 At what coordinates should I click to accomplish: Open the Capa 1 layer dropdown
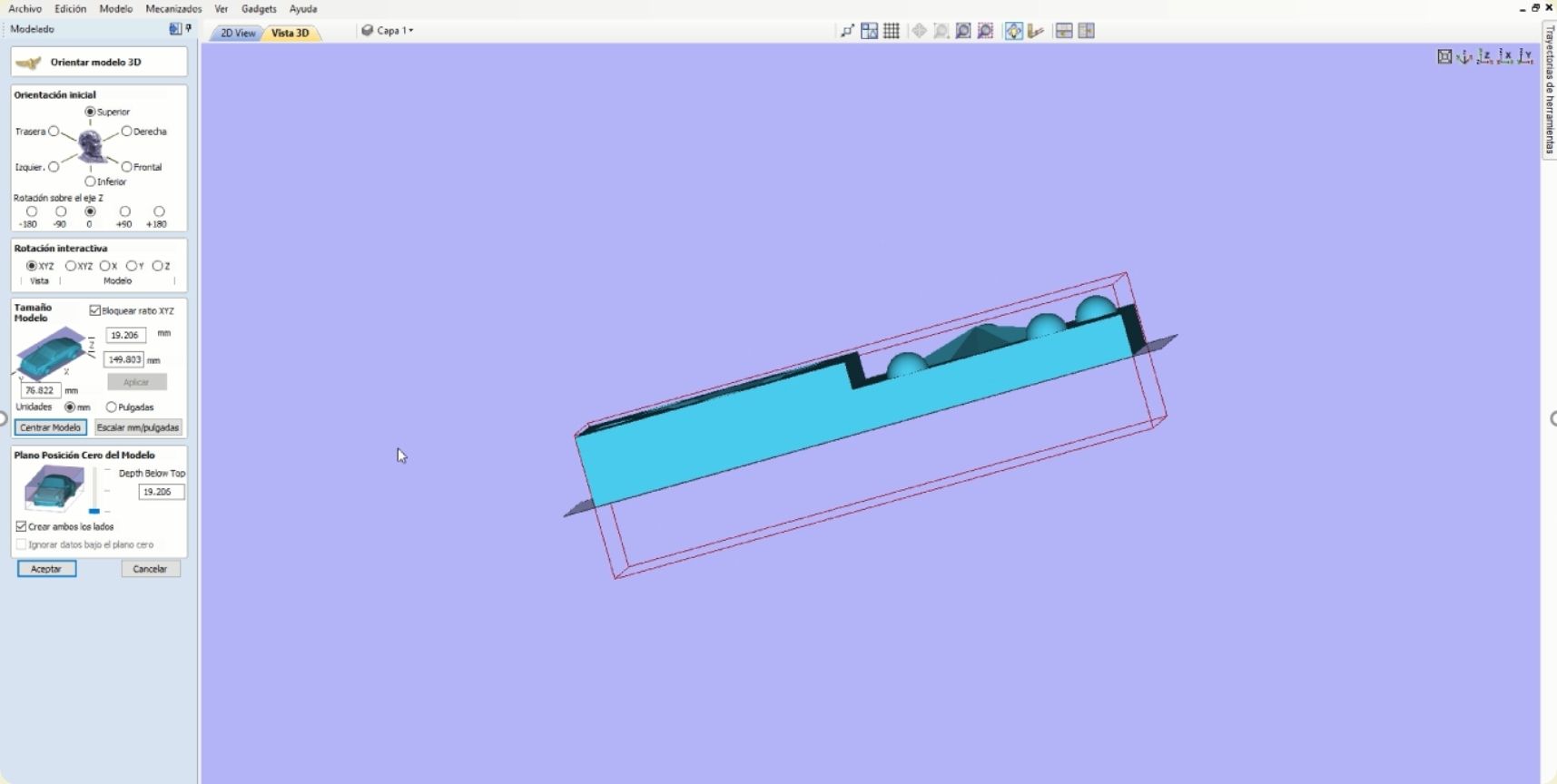coord(395,30)
